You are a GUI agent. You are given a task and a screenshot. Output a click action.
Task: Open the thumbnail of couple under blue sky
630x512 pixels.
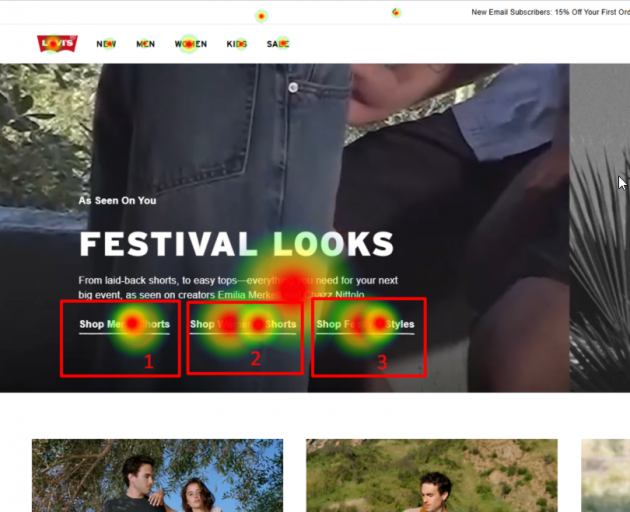(x=158, y=475)
